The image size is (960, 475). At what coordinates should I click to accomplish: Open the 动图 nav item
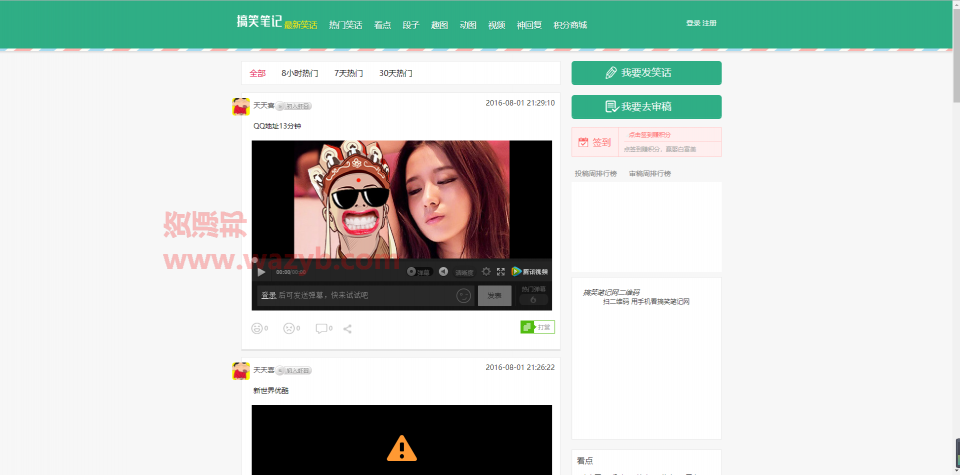[x=468, y=25]
